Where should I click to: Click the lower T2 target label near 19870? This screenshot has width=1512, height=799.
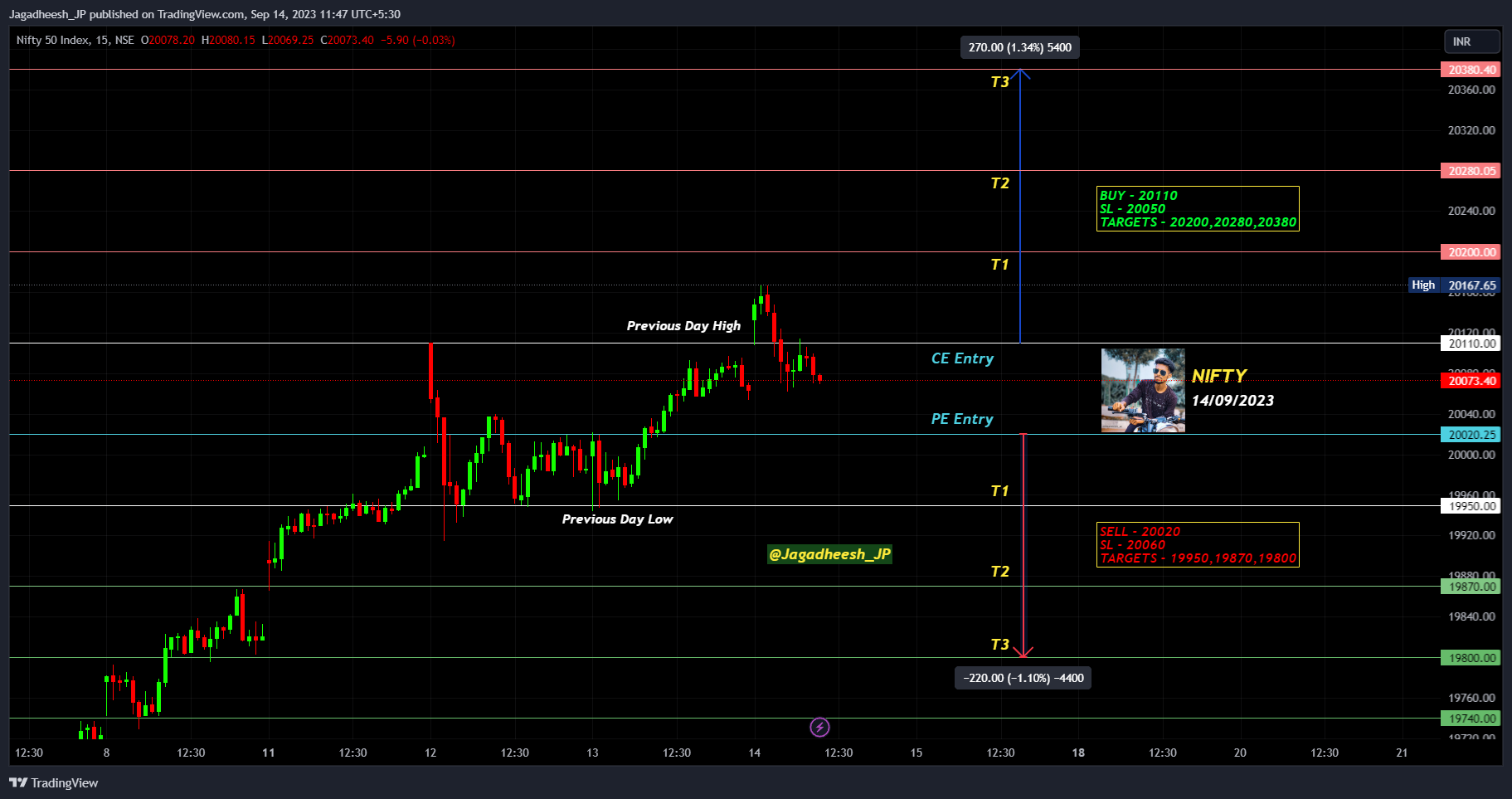click(x=1000, y=572)
